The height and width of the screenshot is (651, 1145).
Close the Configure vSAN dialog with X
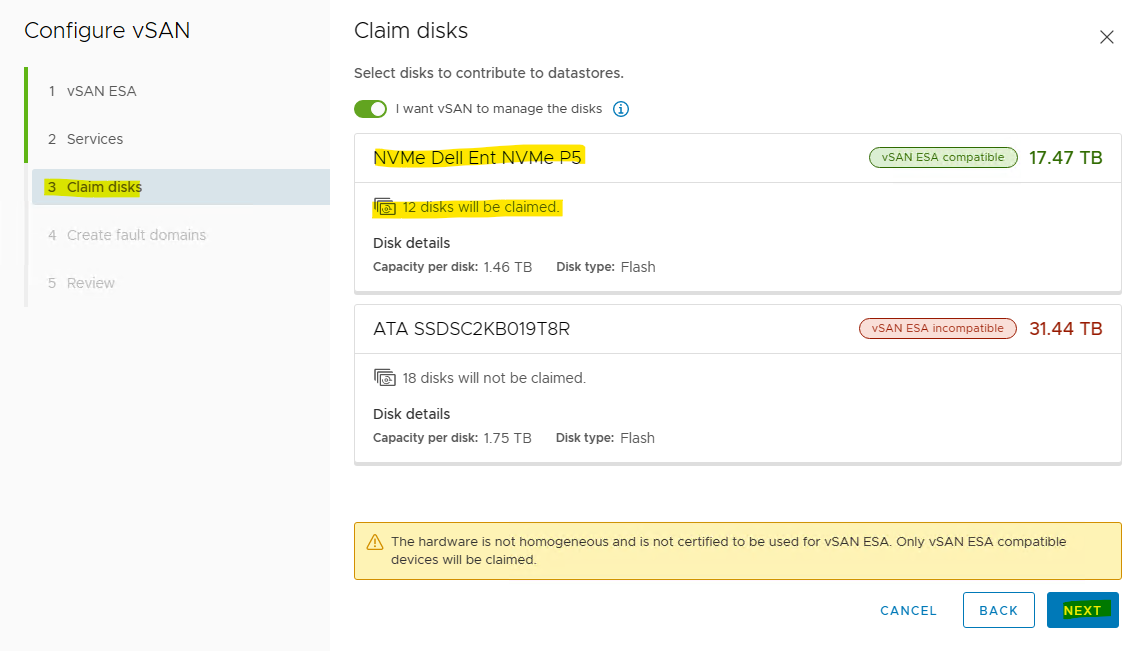coord(1106,37)
